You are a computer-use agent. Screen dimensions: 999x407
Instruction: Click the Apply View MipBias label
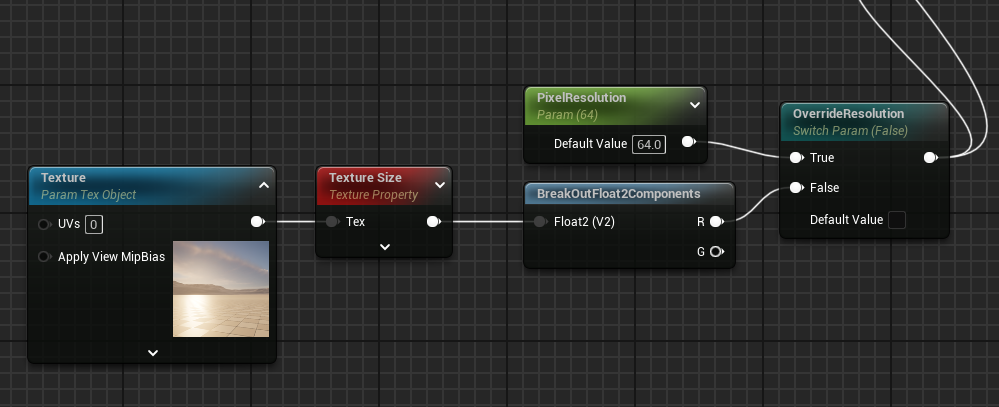point(111,257)
